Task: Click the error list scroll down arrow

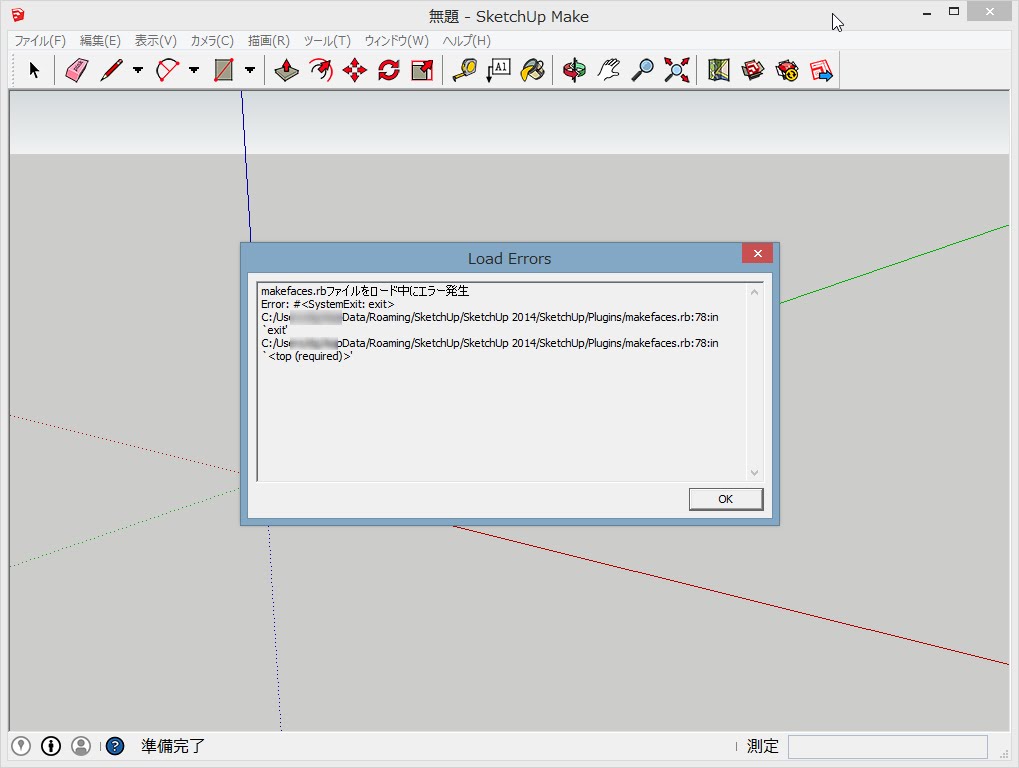Action: point(755,472)
